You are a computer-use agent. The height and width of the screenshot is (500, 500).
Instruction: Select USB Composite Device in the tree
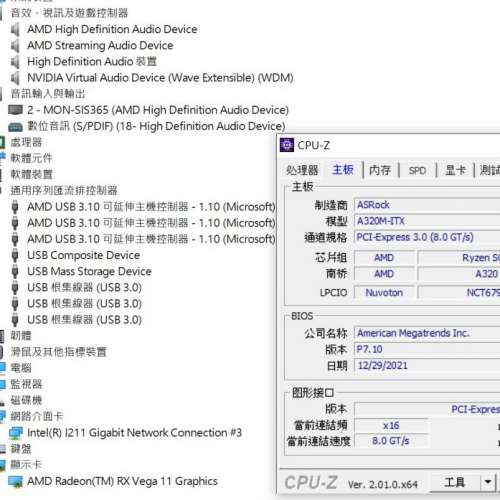tap(84, 256)
